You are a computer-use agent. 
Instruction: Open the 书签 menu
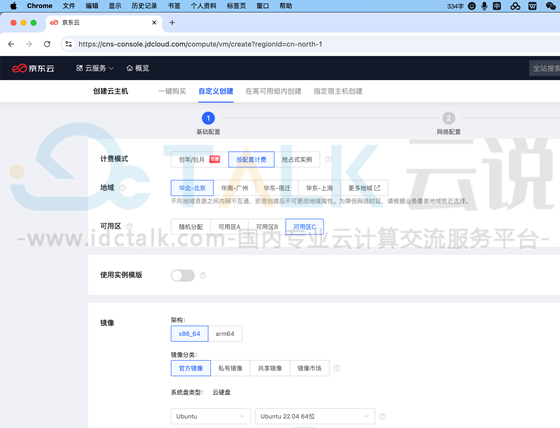174,6
